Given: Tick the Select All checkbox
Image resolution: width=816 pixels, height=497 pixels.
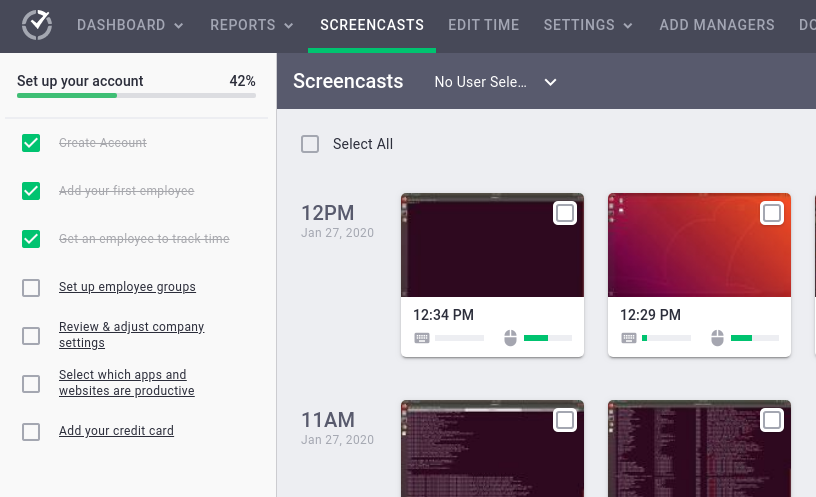Looking at the screenshot, I should click(311, 144).
